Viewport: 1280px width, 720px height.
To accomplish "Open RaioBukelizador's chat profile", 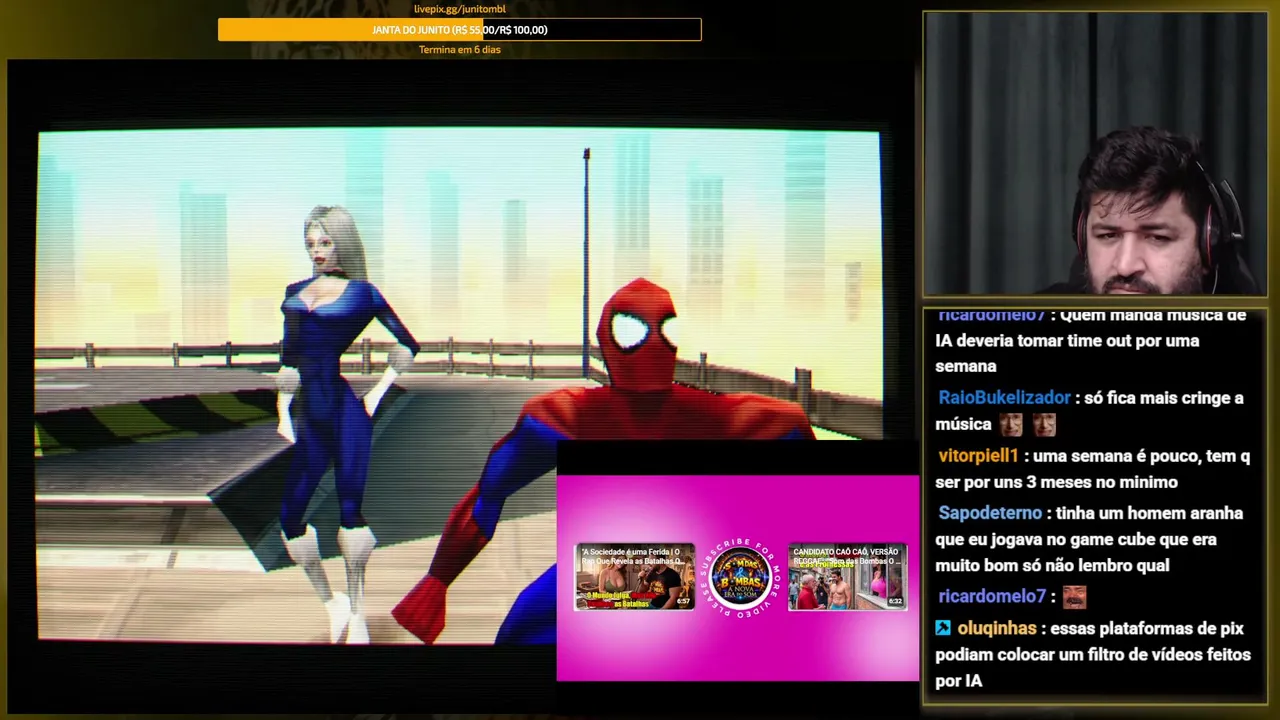I will coord(1004,398).
